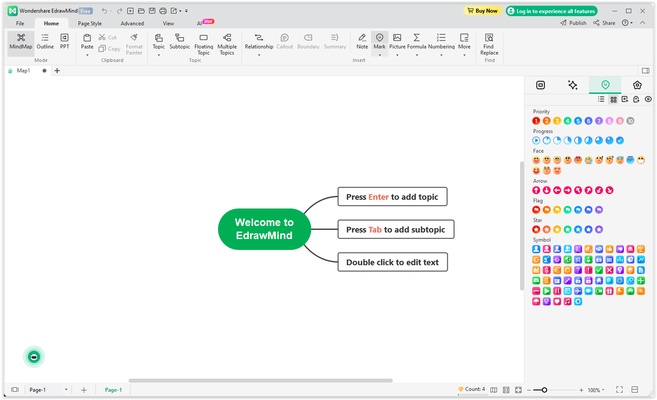Apply Numbering to topics
The image size is (657, 400).
click(441, 41)
